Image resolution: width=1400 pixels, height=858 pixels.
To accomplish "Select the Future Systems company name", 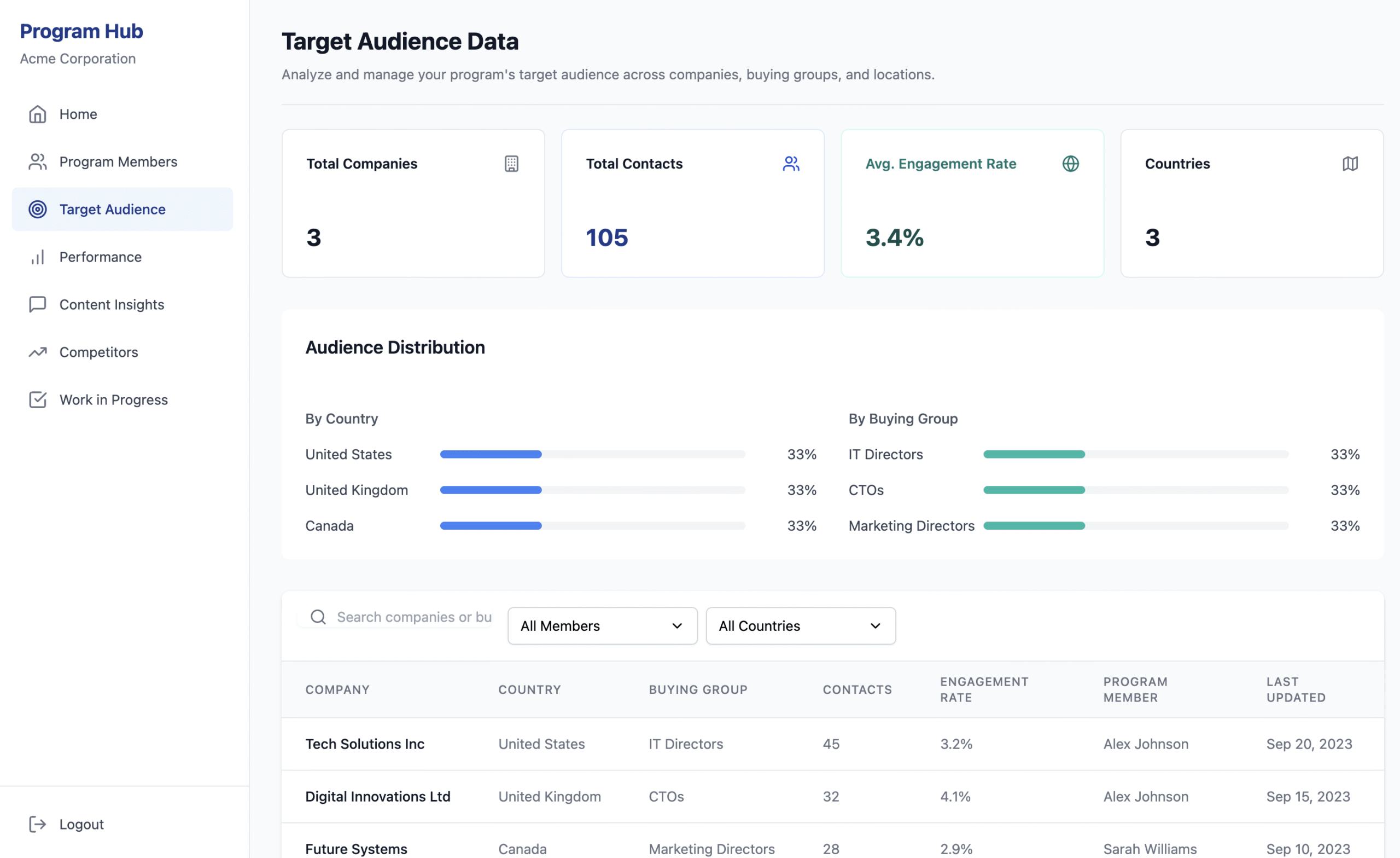I will 356,849.
